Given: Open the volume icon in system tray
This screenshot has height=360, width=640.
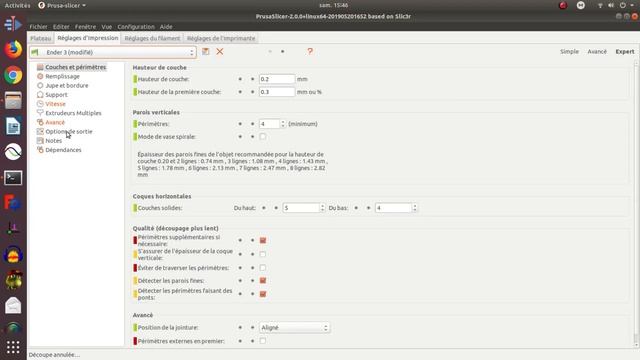Looking at the screenshot, I should pyautogui.click(x=611, y=5).
